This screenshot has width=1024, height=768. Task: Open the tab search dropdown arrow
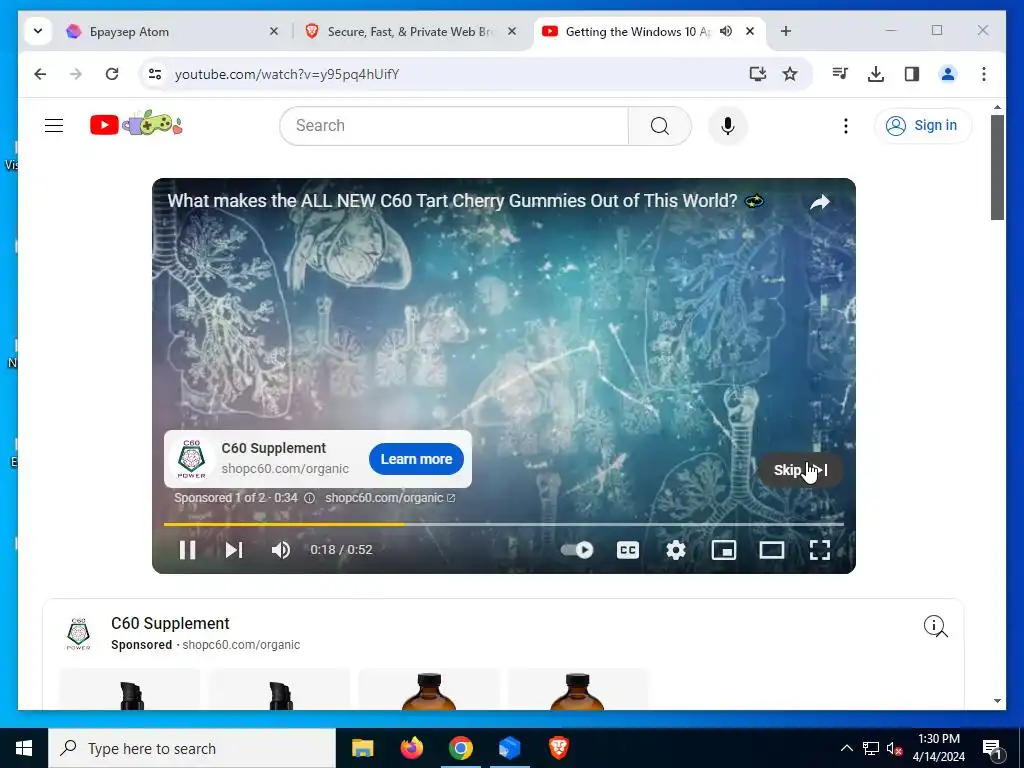[x=38, y=31]
